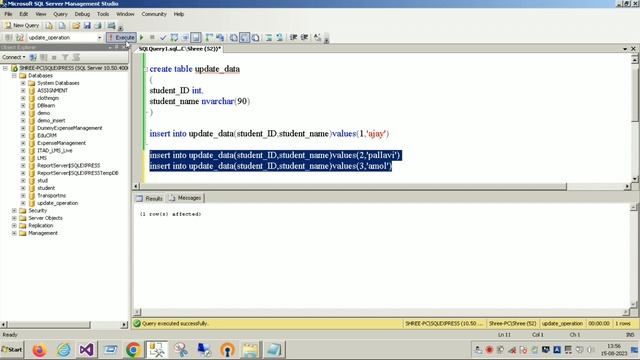Select Results to Text output mode

233,38
